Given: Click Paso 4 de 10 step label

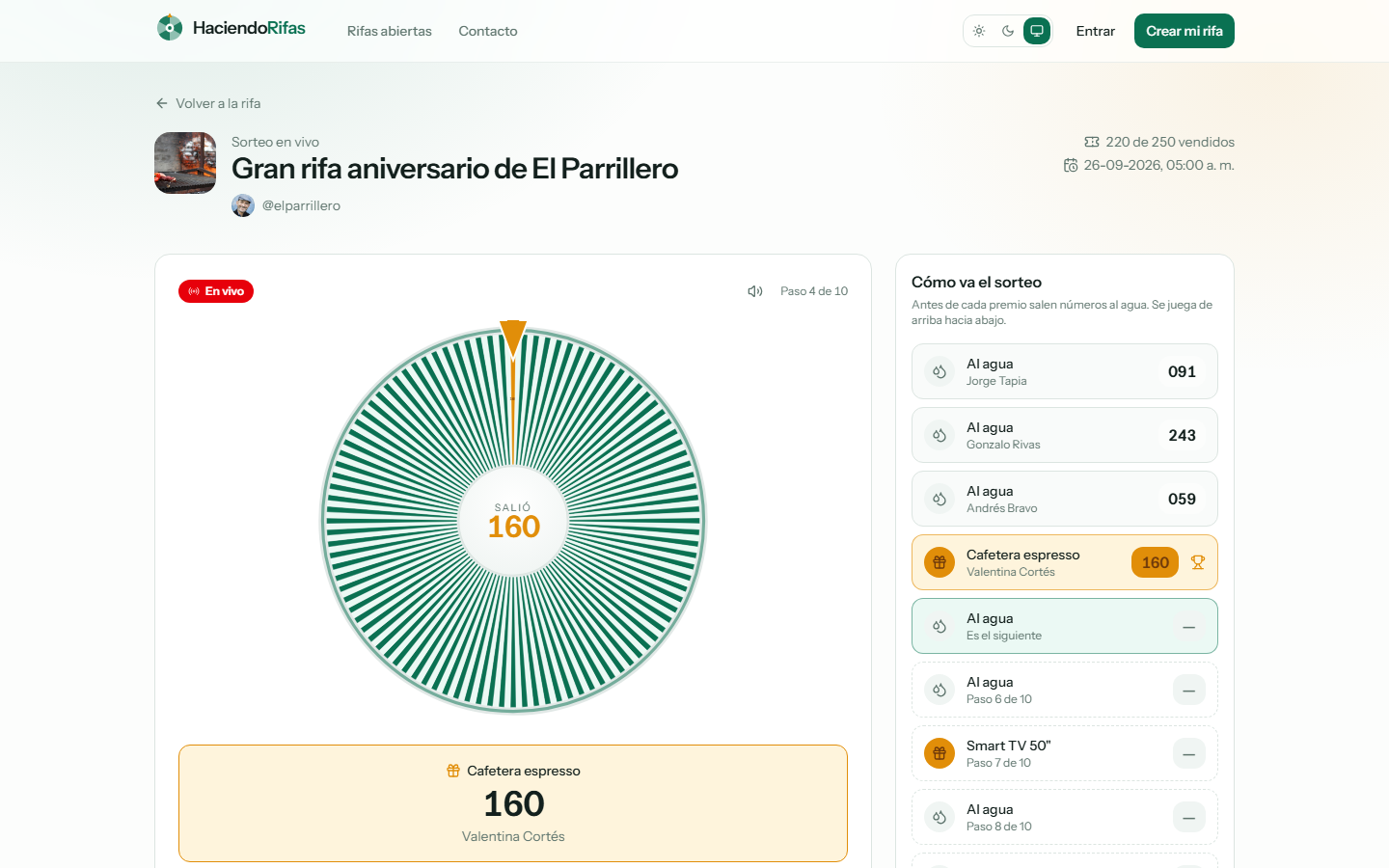Looking at the screenshot, I should pyautogui.click(x=814, y=291).
